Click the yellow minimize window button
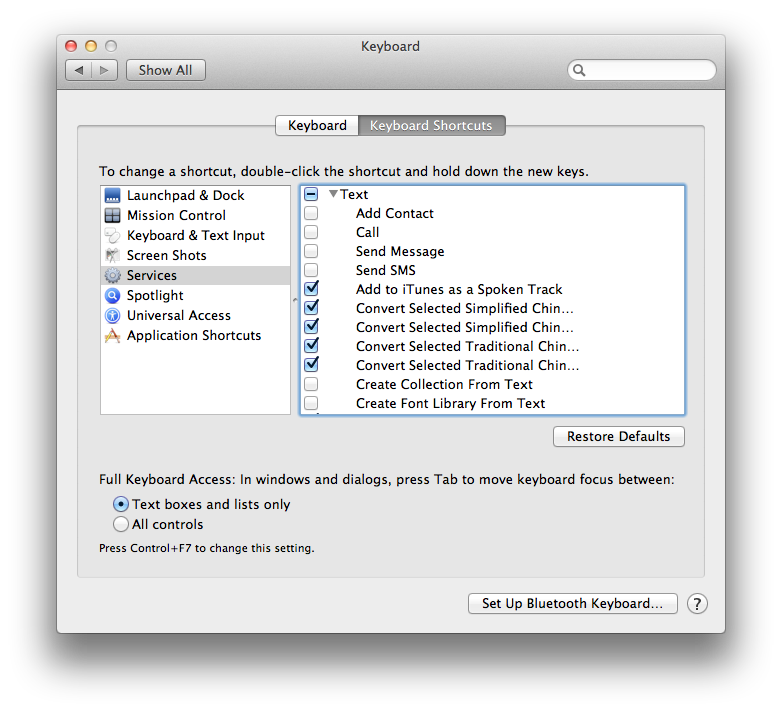The width and height of the screenshot is (782, 712). pyautogui.click(x=91, y=46)
